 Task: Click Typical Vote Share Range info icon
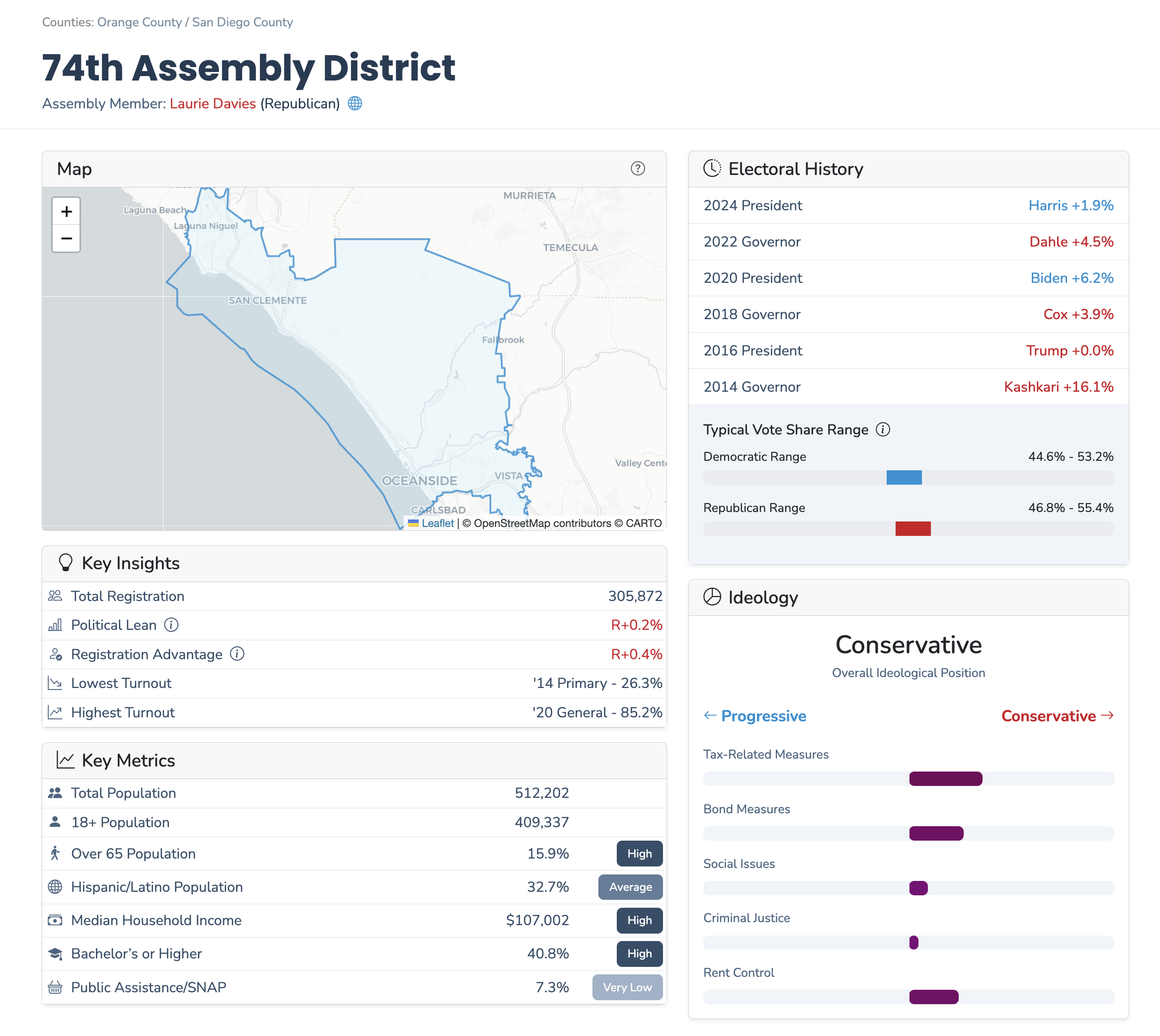883,429
